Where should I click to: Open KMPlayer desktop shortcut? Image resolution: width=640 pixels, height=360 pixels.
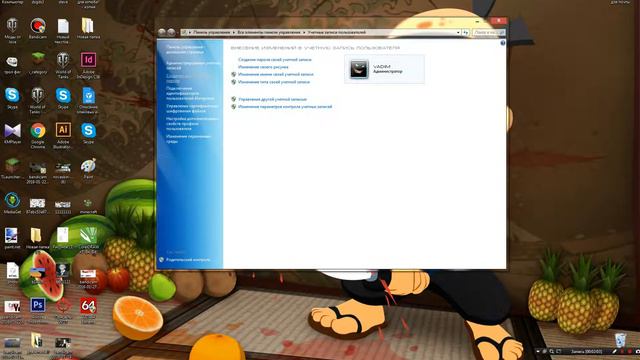point(12,133)
